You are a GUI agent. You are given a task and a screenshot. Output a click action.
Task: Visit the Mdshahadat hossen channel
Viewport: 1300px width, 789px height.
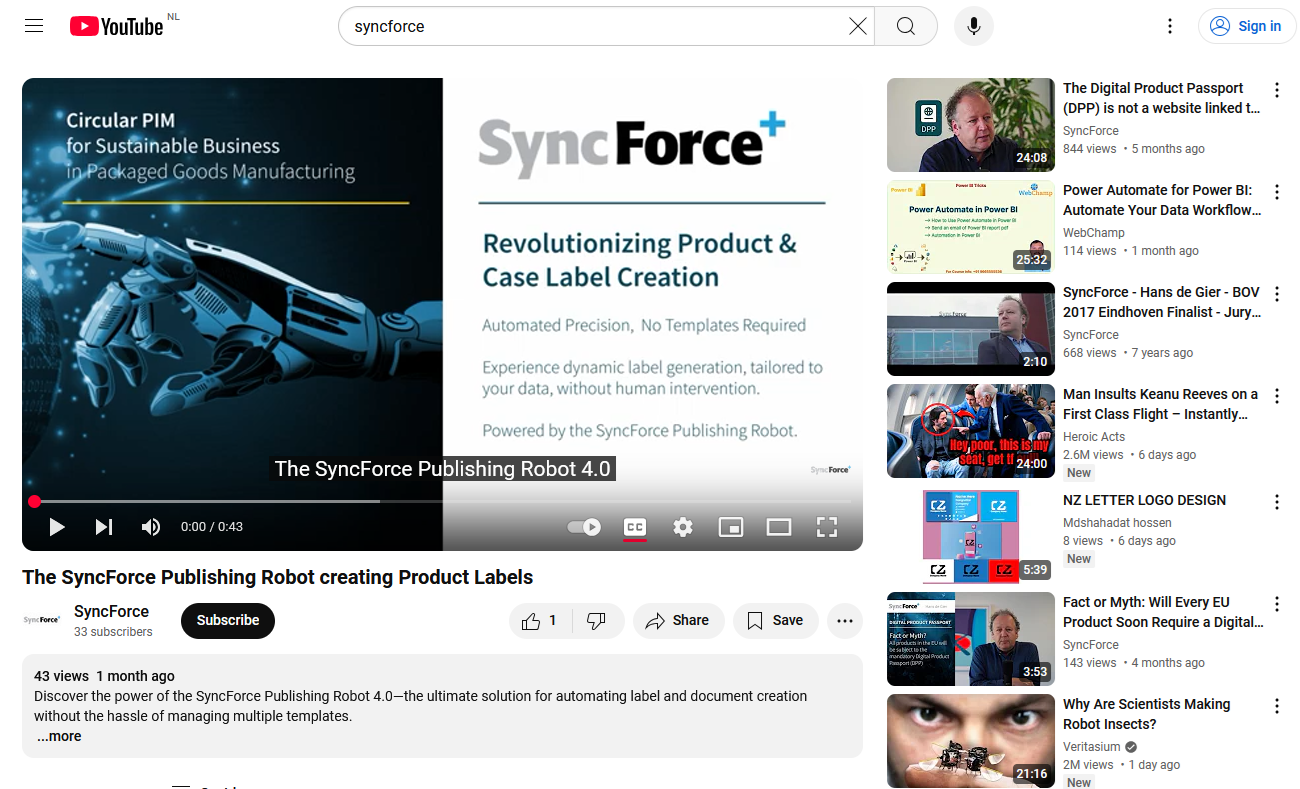pyautogui.click(x=1117, y=523)
